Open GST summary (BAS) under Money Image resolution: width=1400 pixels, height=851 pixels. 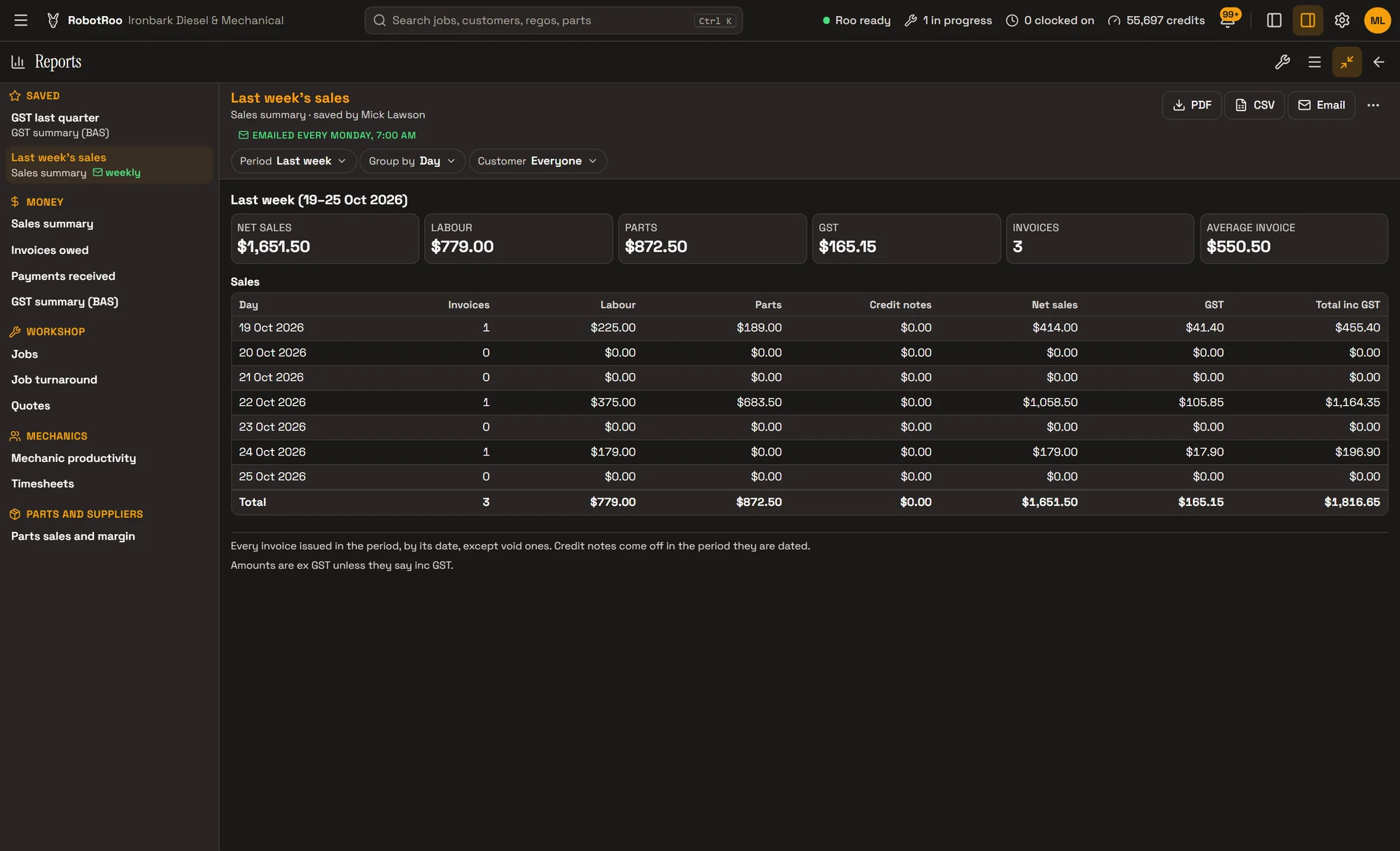pos(64,302)
